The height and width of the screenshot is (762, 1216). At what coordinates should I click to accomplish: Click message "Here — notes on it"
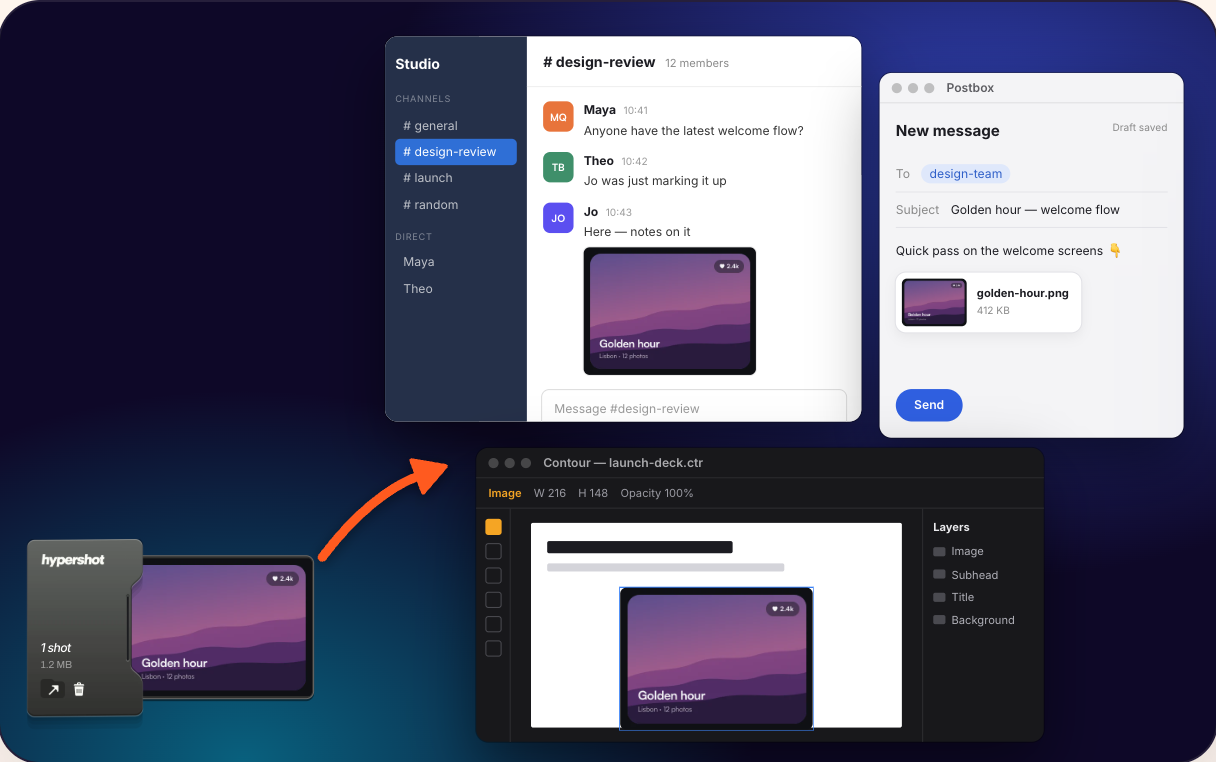637,232
